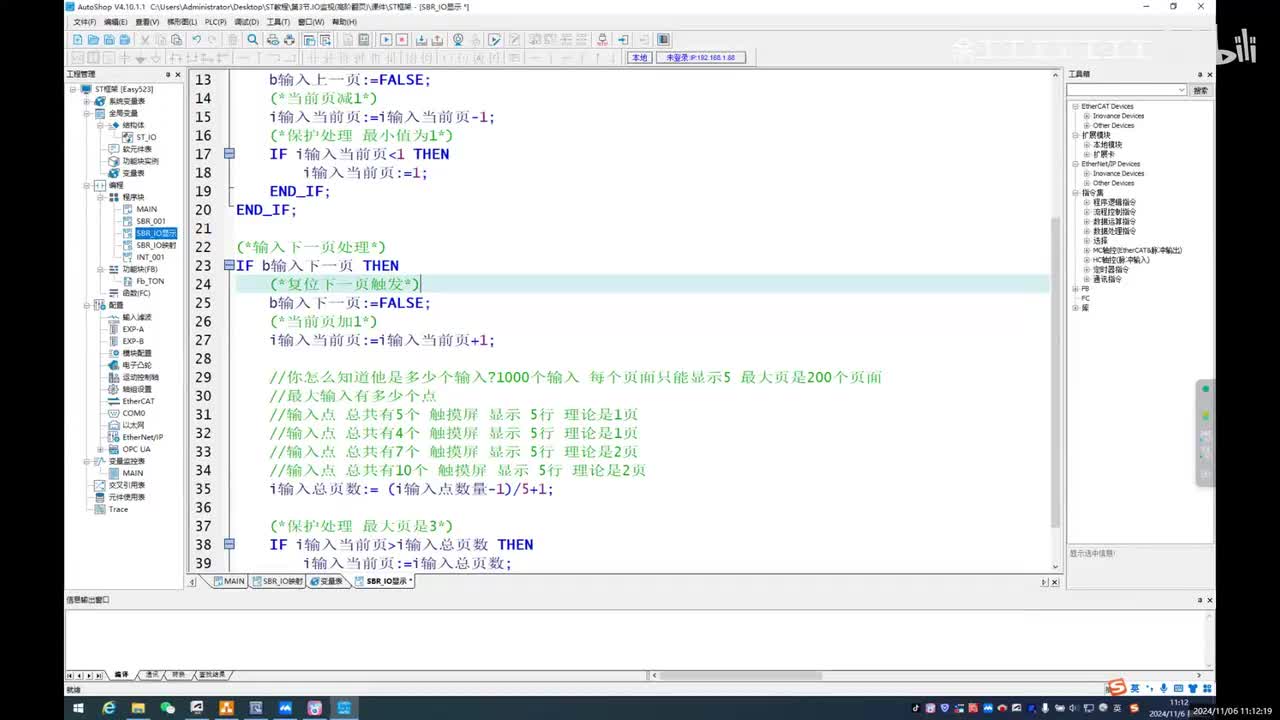Open the PLC(P) menu
This screenshot has width=1280, height=720.
coord(215,21)
